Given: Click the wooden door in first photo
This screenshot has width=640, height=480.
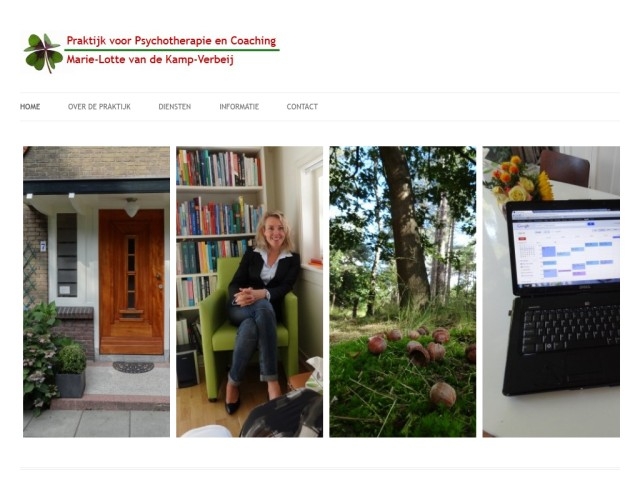Looking at the screenshot, I should coord(131,282).
